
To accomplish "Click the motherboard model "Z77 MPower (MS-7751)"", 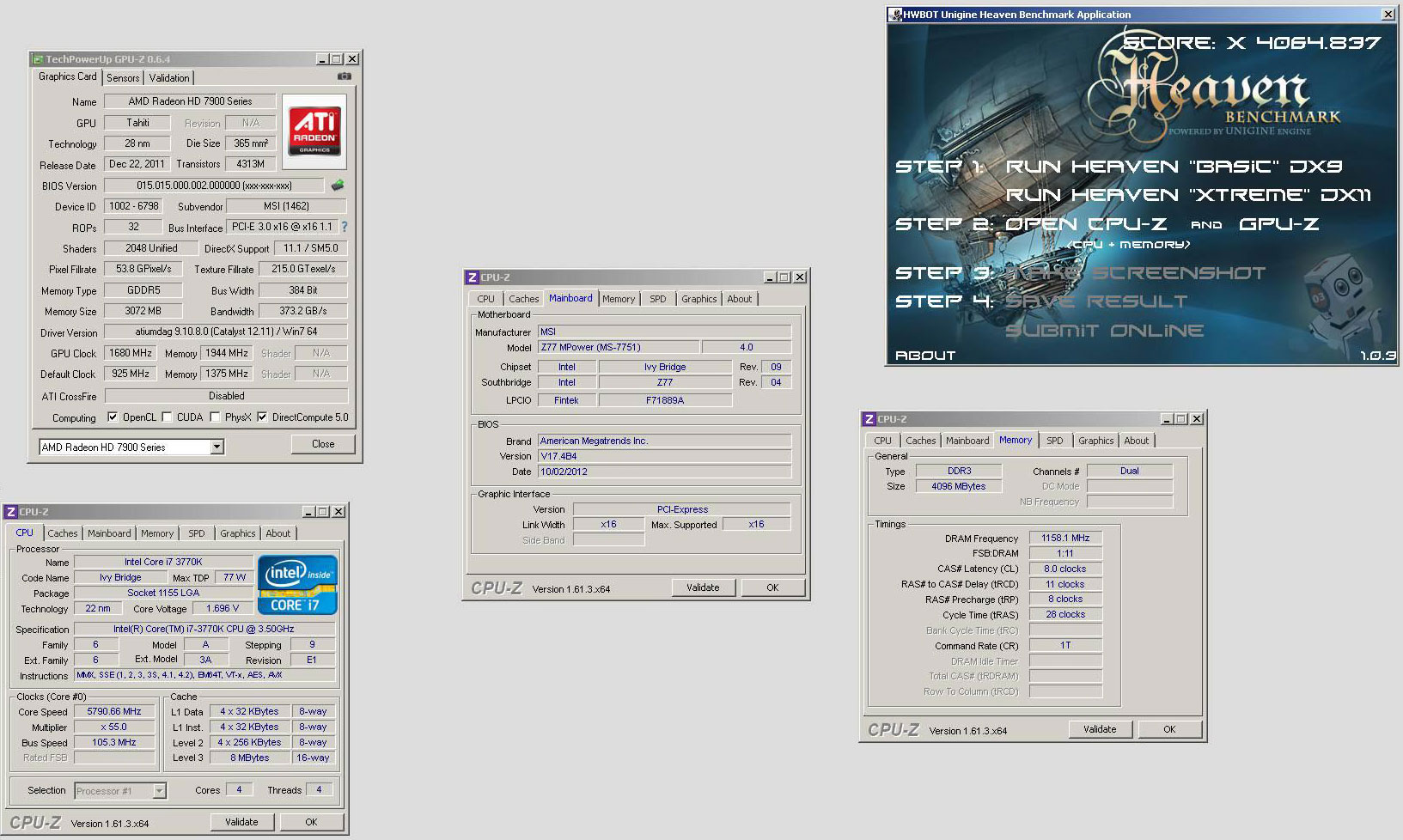I will (618, 347).
